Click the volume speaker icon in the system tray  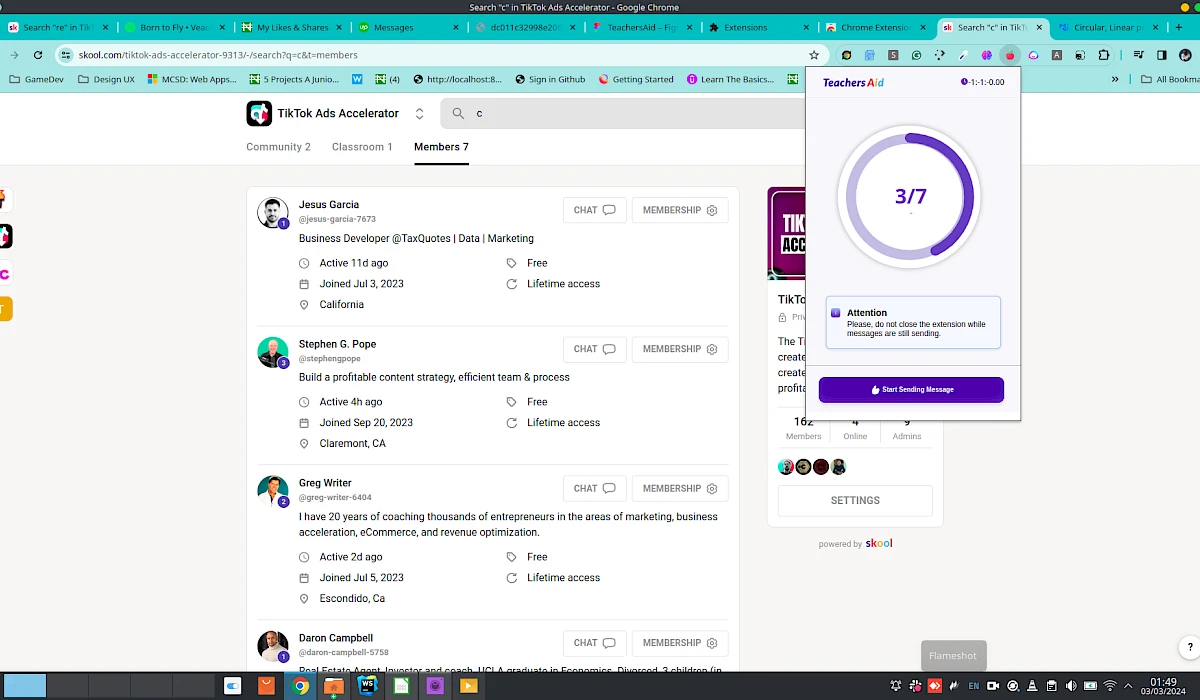pos(1070,685)
